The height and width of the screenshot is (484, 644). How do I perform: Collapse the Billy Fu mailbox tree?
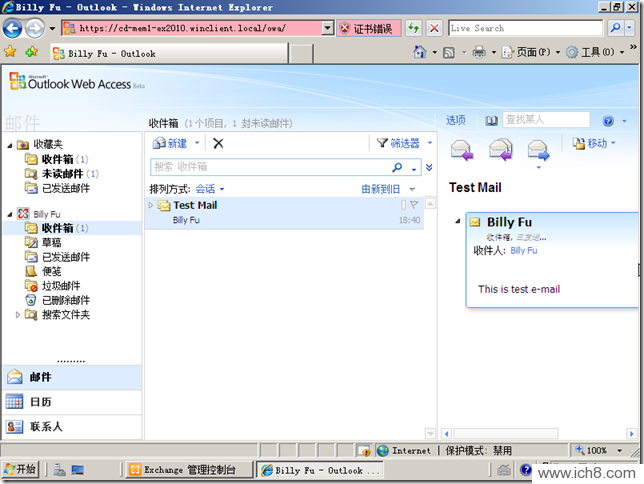click(x=9, y=214)
